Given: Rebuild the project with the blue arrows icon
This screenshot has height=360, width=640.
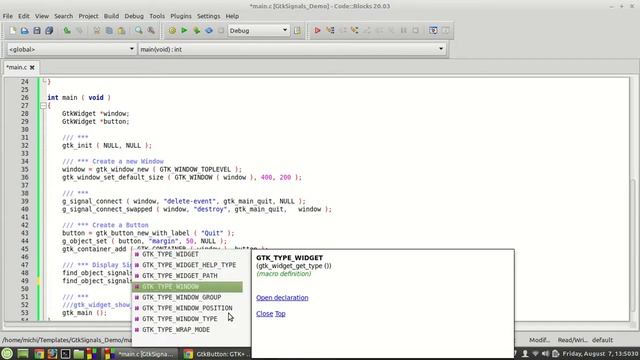Looking at the screenshot, I should coord(209,31).
